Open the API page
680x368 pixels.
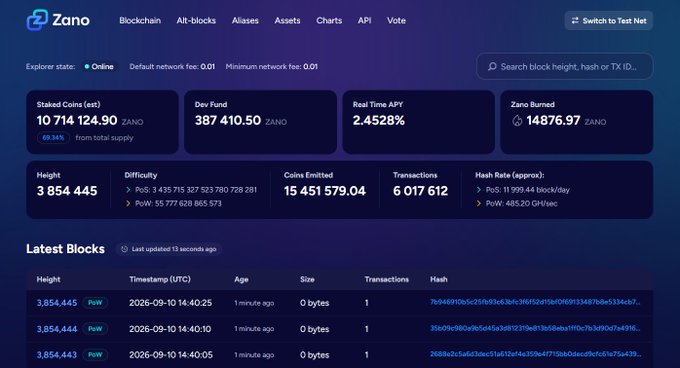364,20
